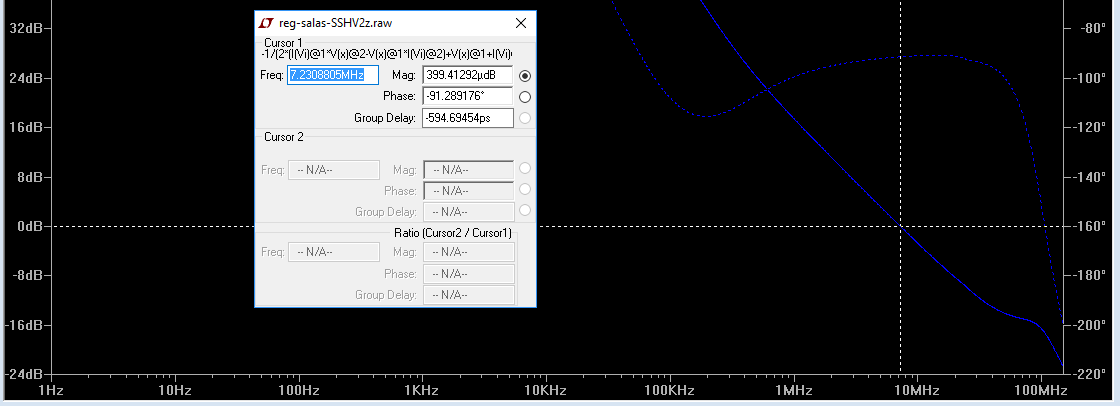
Task: Click the 10MHz frequency axis label
Action: [x=916, y=391]
